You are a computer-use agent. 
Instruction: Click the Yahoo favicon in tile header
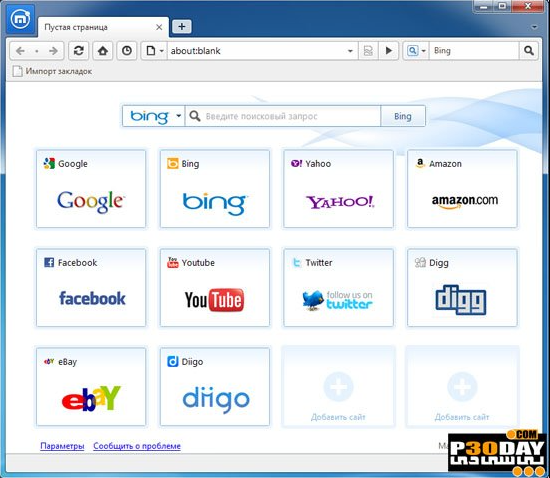[x=296, y=163]
